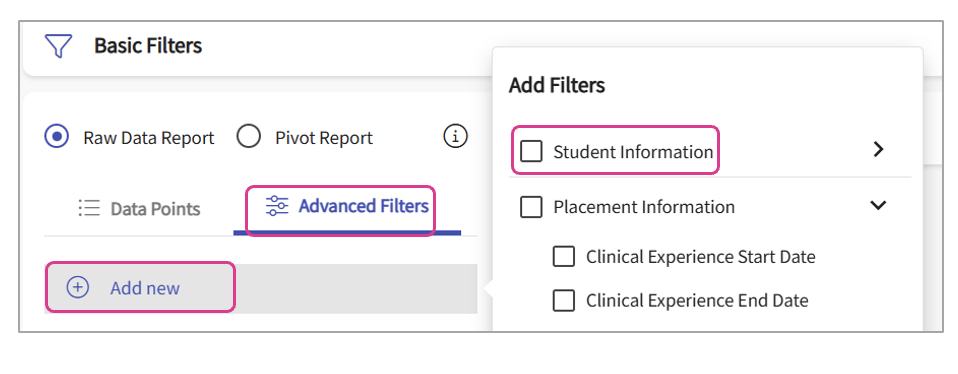Enable Clinical Experience Start Date filter
The image size is (958, 374).
563,256
